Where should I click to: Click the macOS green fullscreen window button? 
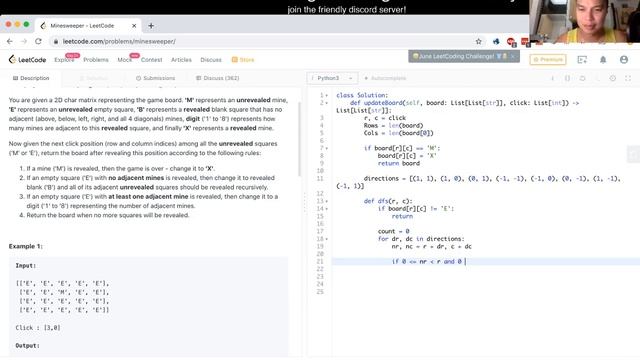26,24
